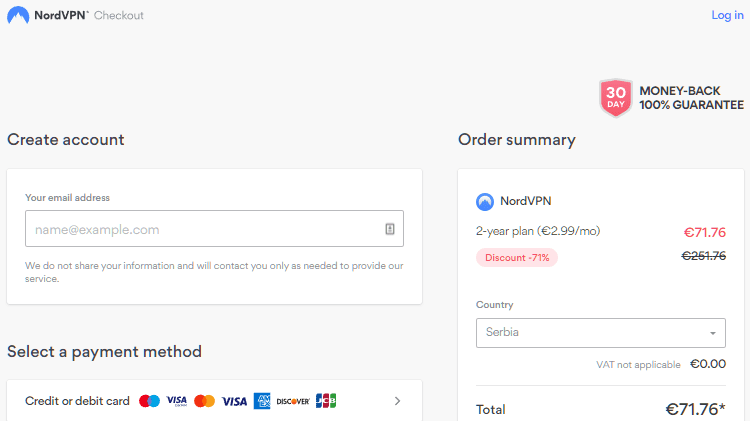
Task: Click the Country dropdown arrow
Action: click(713, 333)
